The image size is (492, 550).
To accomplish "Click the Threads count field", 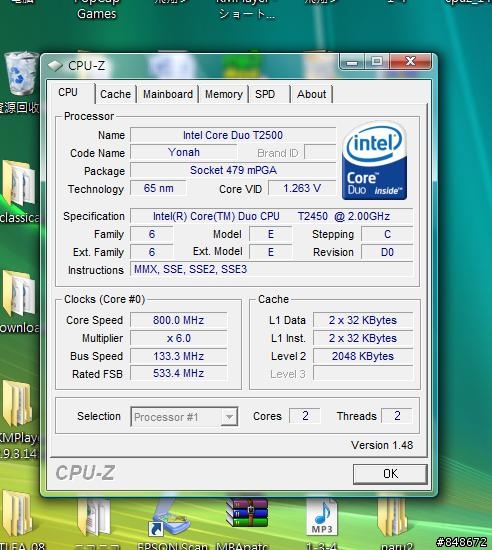I will click(397, 416).
